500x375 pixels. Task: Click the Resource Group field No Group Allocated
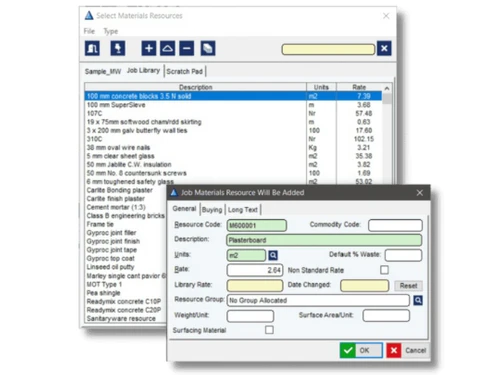(318, 300)
